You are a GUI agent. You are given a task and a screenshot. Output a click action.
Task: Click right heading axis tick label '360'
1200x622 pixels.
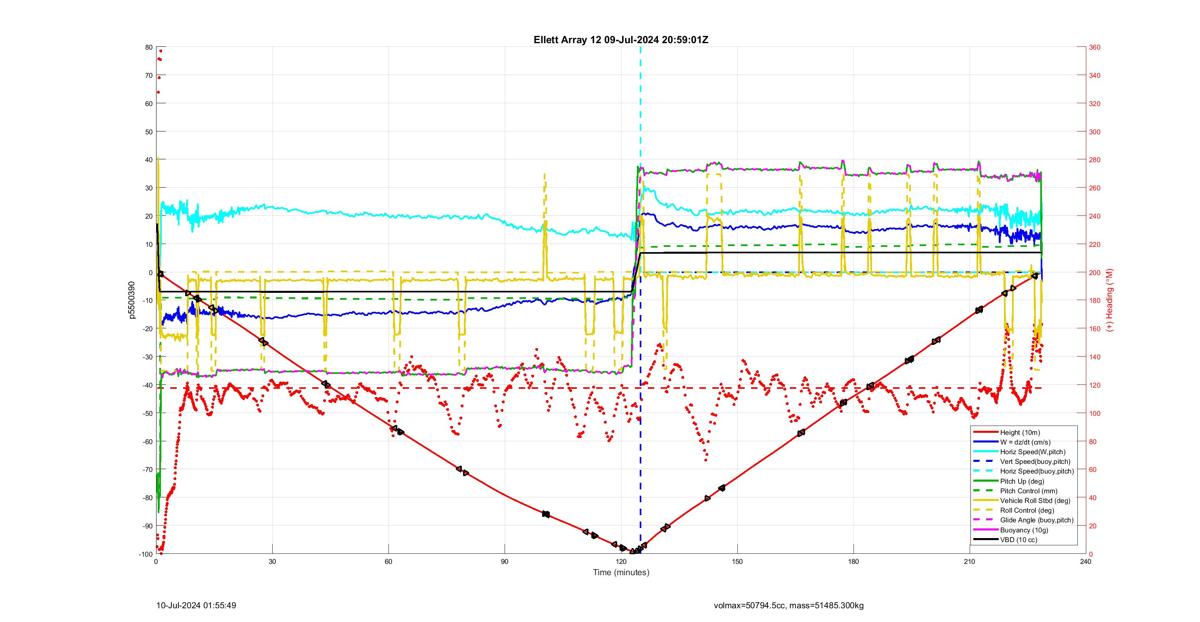coord(1095,48)
